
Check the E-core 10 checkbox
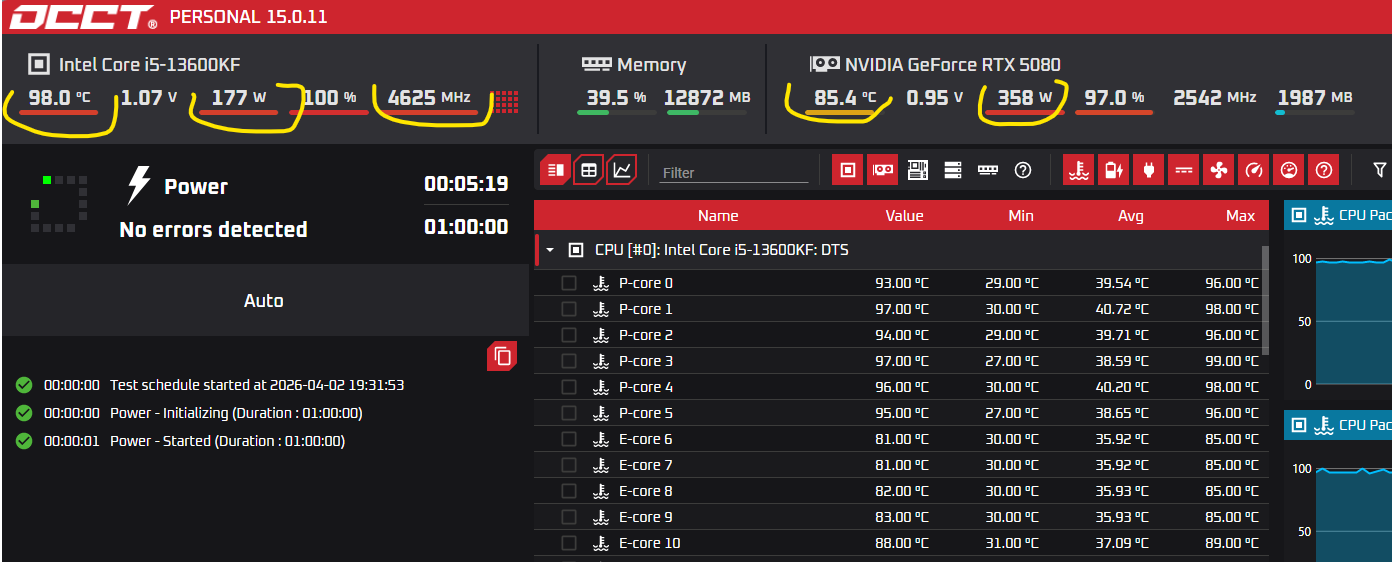click(x=569, y=543)
